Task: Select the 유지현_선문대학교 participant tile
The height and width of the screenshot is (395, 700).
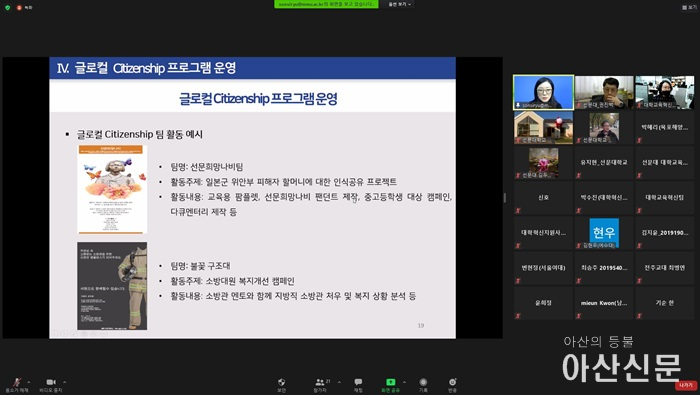Action: [x=604, y=163]
